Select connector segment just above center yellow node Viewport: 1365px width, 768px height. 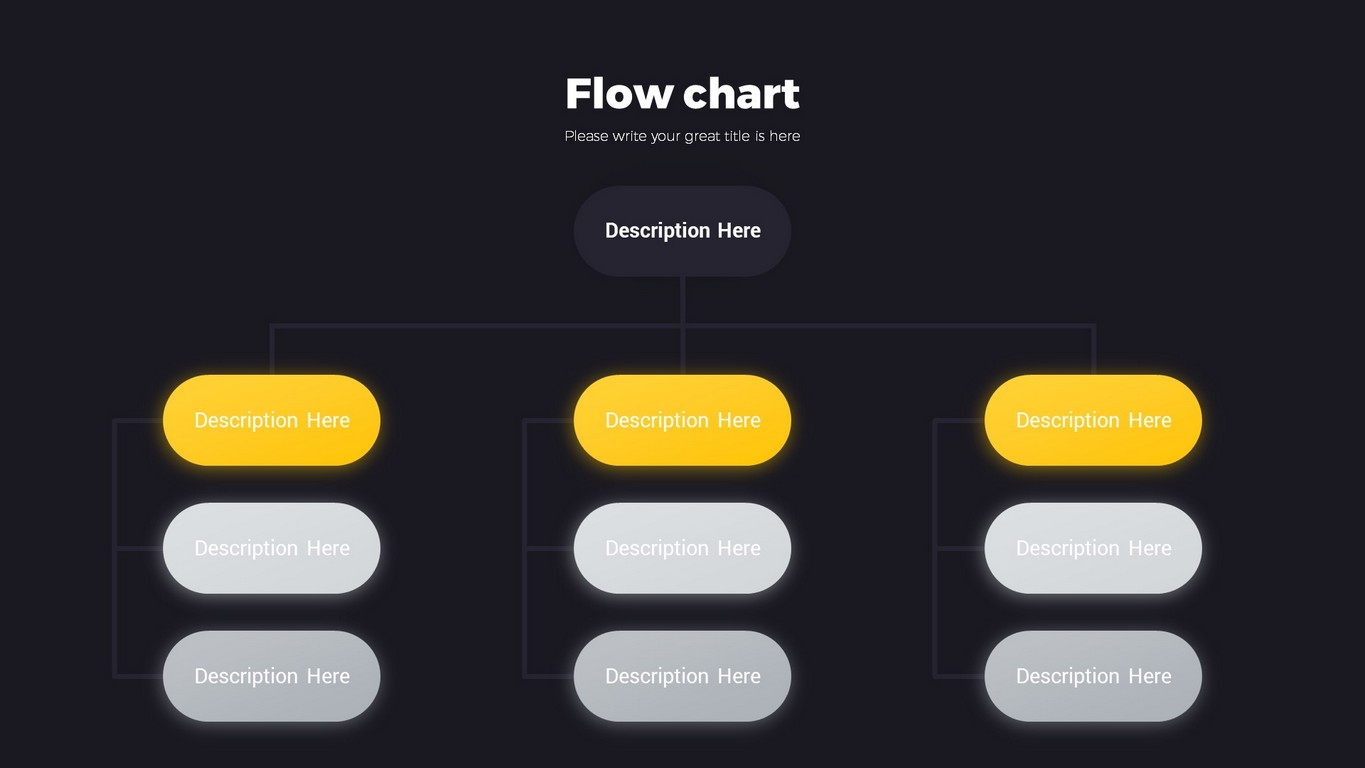click(682, 352)
